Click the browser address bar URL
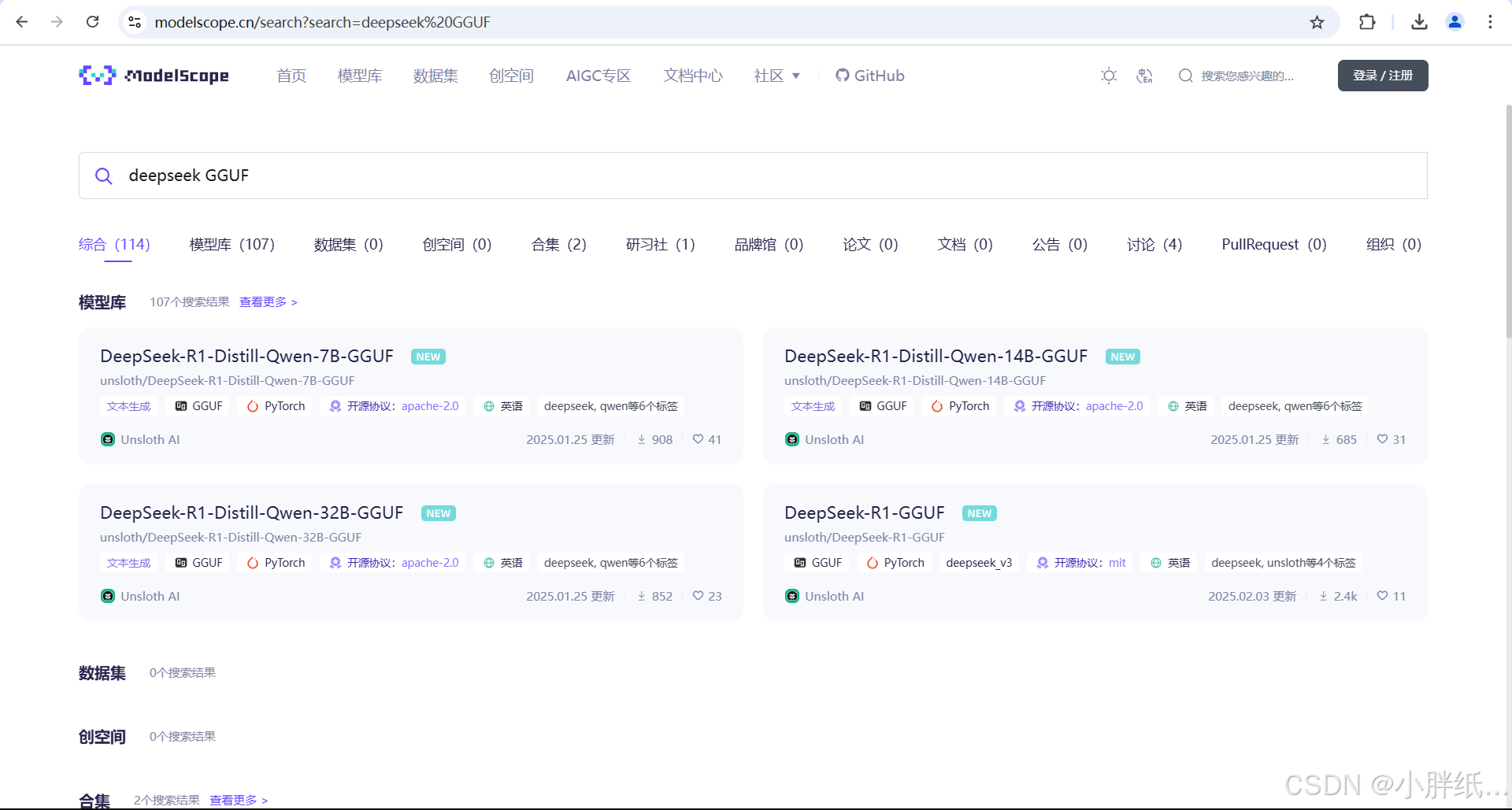1512x810 pixels. [x=323, y=22]
